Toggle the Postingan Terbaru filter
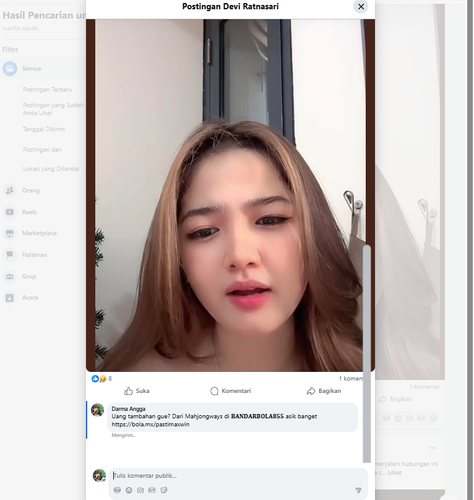Image resolution: width=474 pixels, height=500 pixels. [47, 89]
